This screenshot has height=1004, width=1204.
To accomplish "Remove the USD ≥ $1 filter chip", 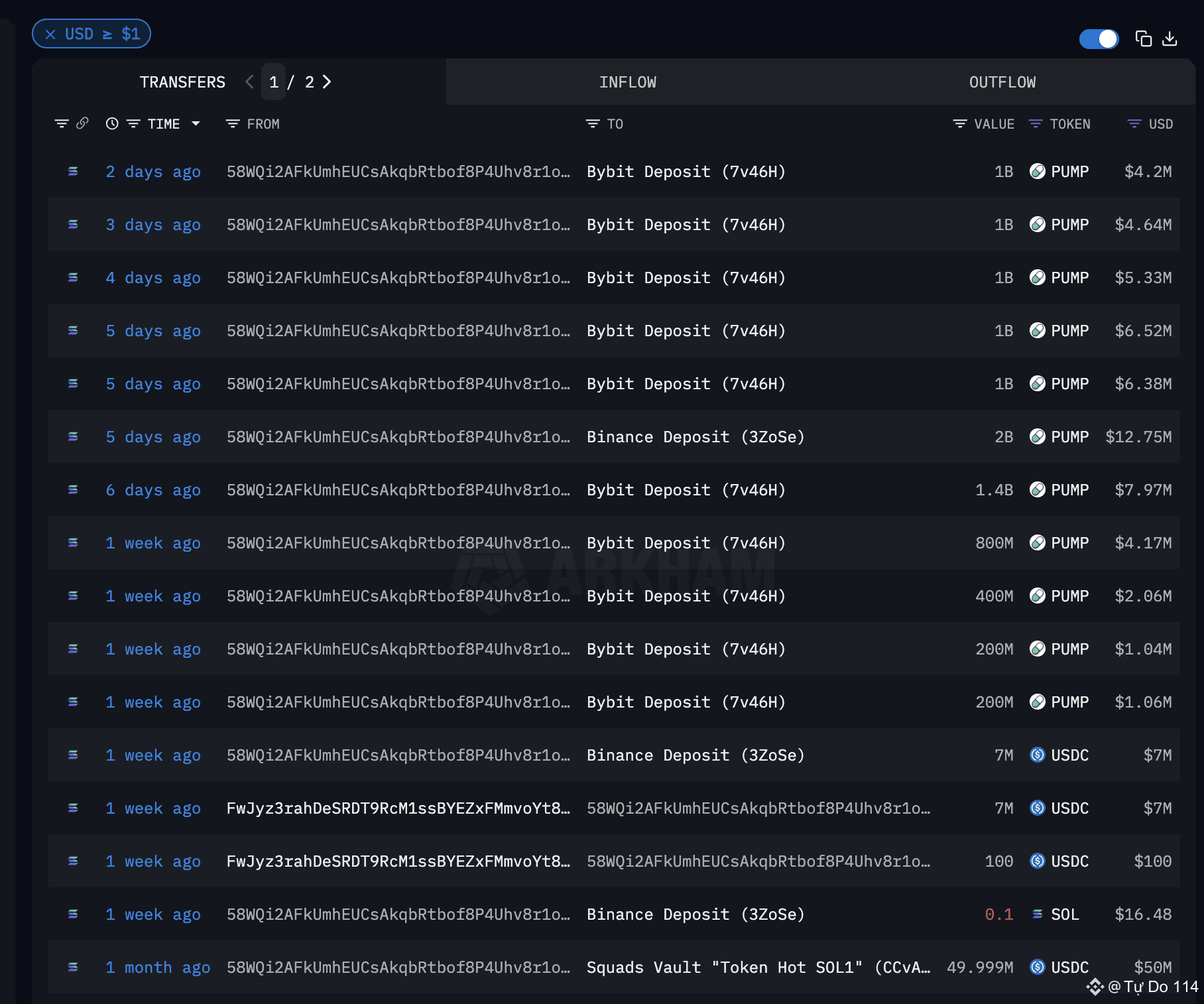I will [50, 34].
